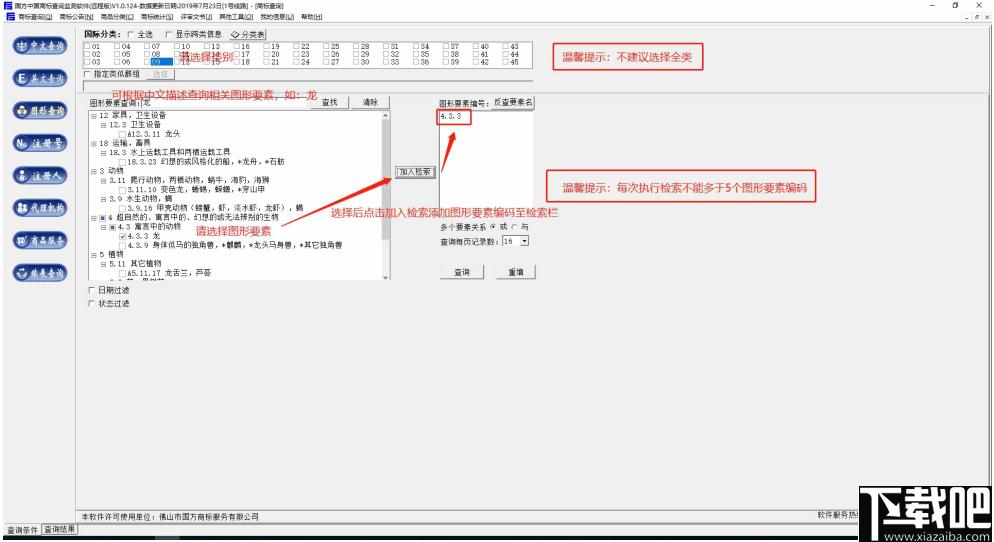Click the 查询 search button
994x542 pixels.
tap(462, 272)
